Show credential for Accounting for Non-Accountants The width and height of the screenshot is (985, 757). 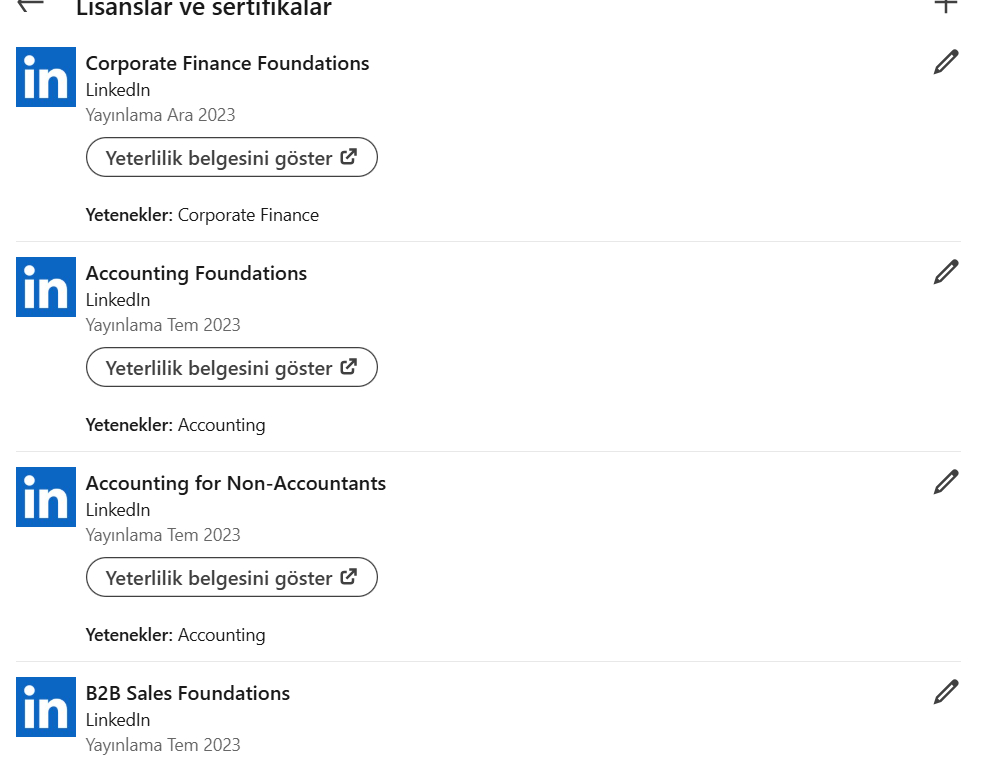click(231, 578)
